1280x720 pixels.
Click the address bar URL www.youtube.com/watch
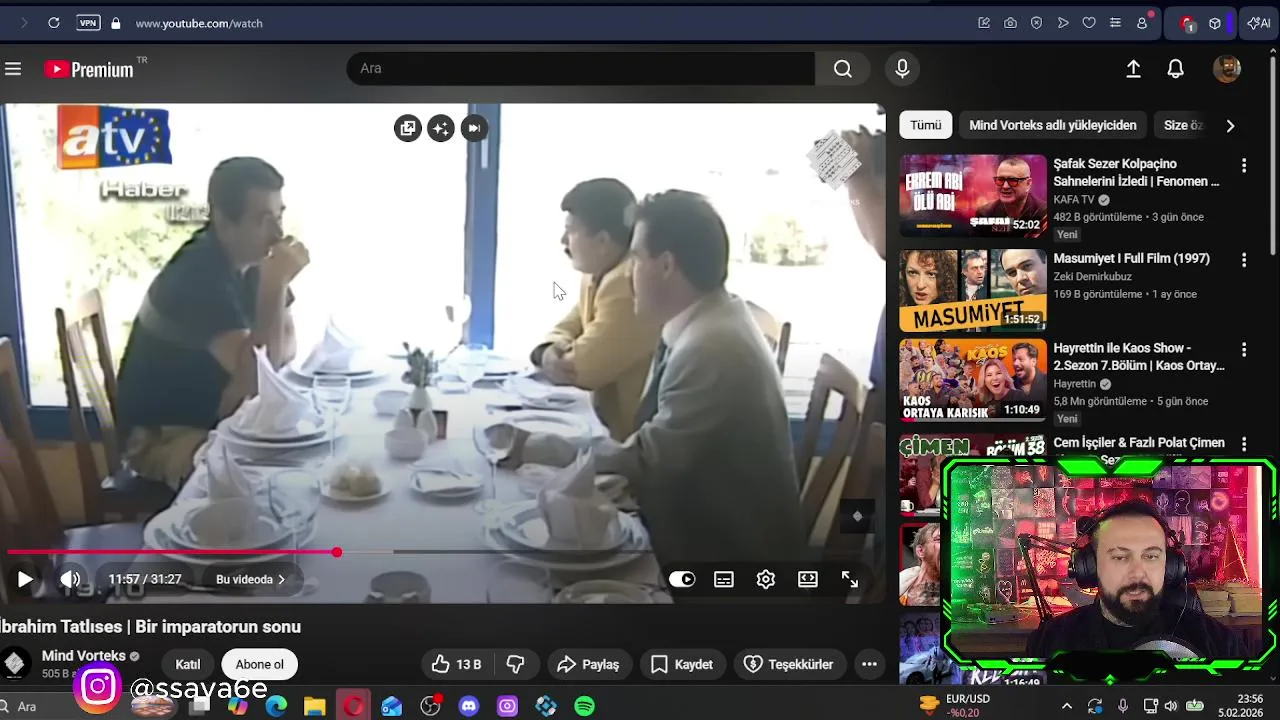[x=199, y=23]
